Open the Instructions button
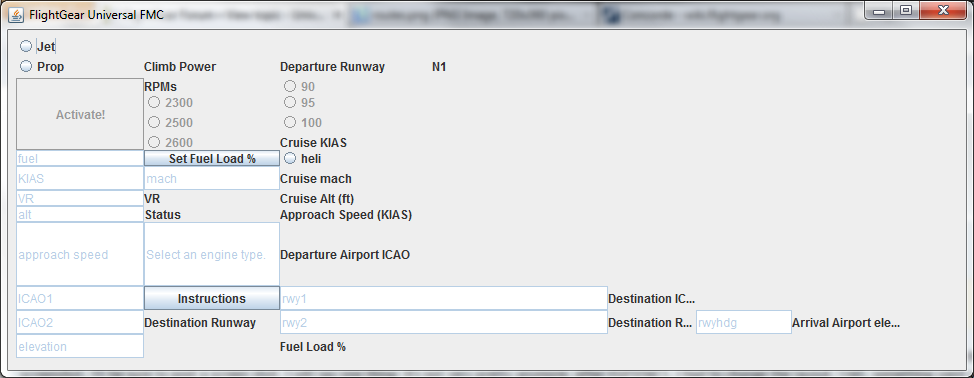The width and height of the screenshot is (974, 378). pos(212,299)
